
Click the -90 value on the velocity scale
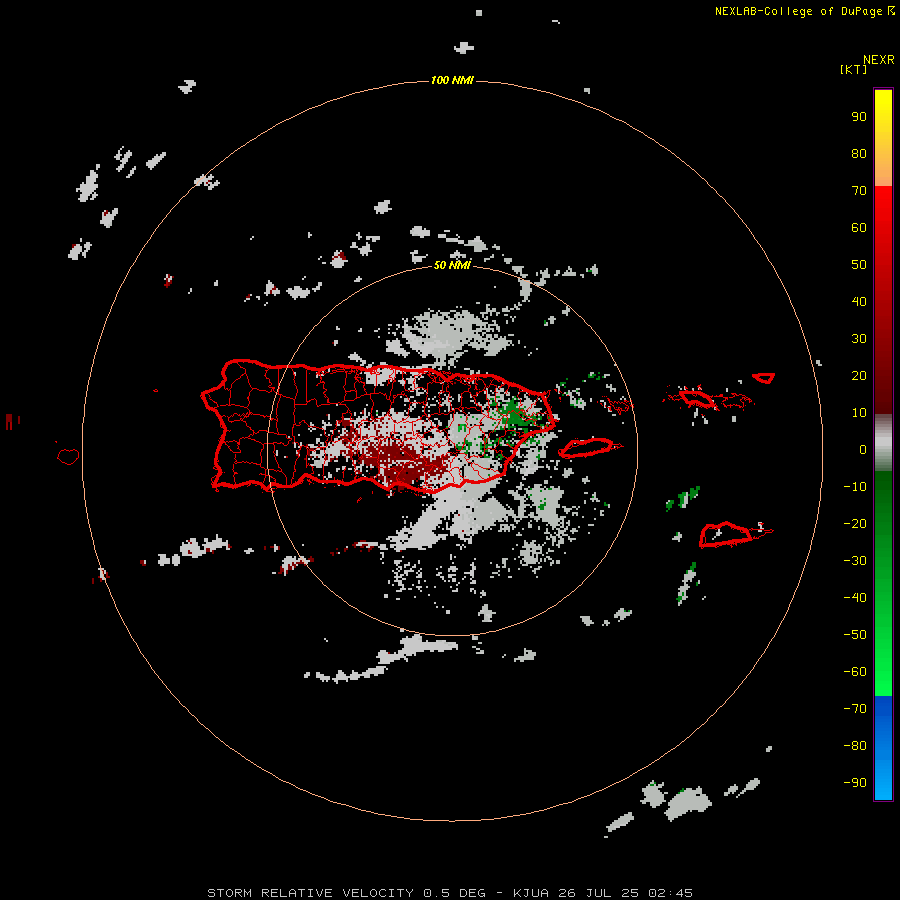(x=855, y=783)
